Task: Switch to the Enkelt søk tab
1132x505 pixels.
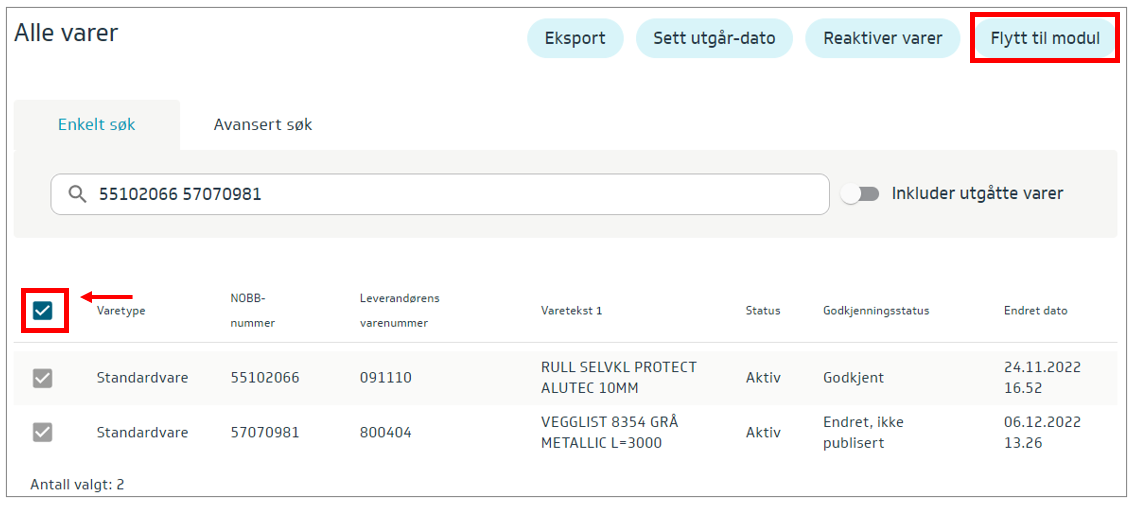Action: (x=97, y=125)
